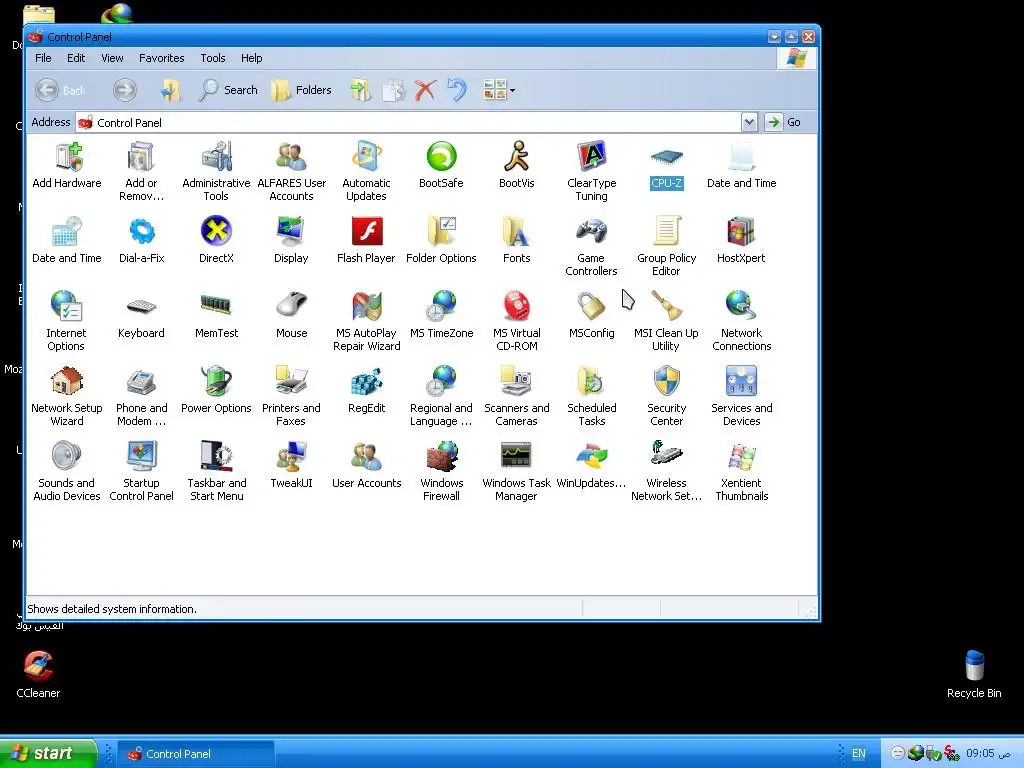Open the View menu

(x=112, y=58)
